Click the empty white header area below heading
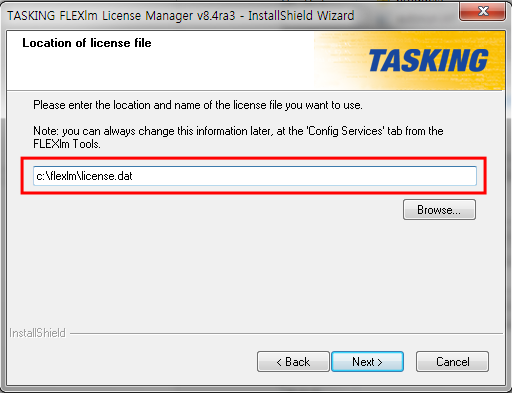 tap(160, 70)
